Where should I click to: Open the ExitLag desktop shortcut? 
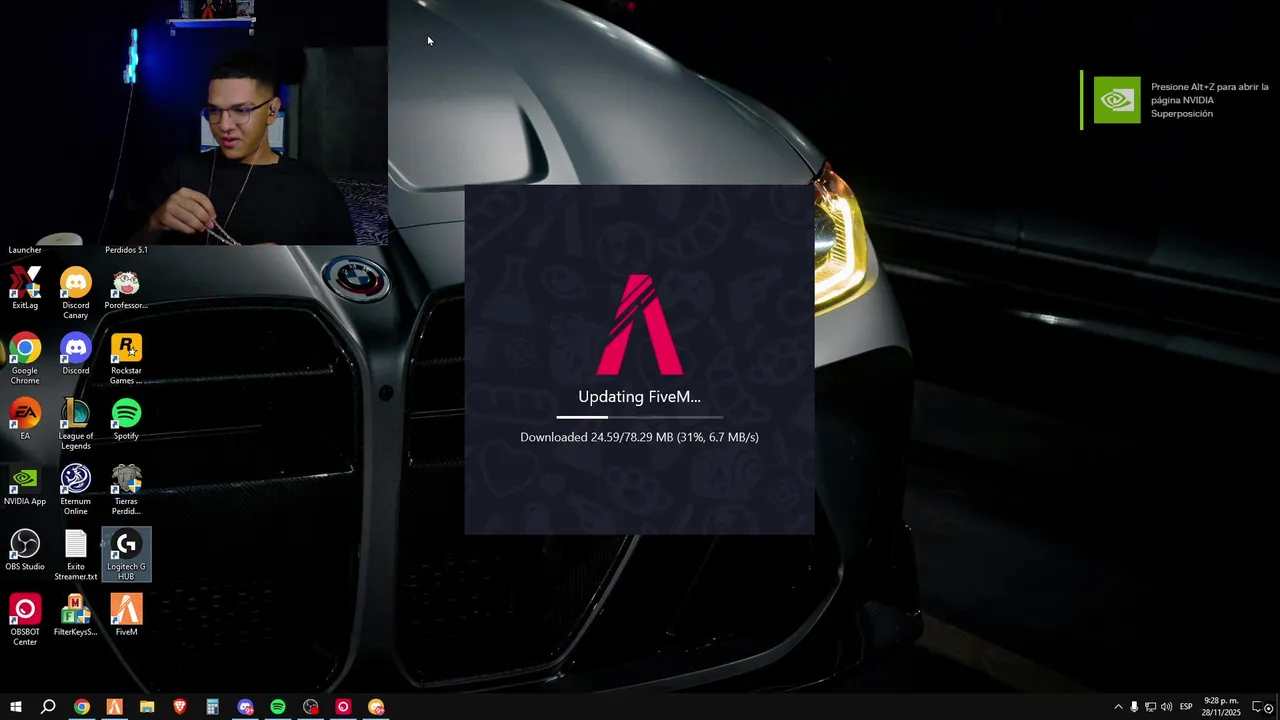pyautogui.click(x=25, y=287)
